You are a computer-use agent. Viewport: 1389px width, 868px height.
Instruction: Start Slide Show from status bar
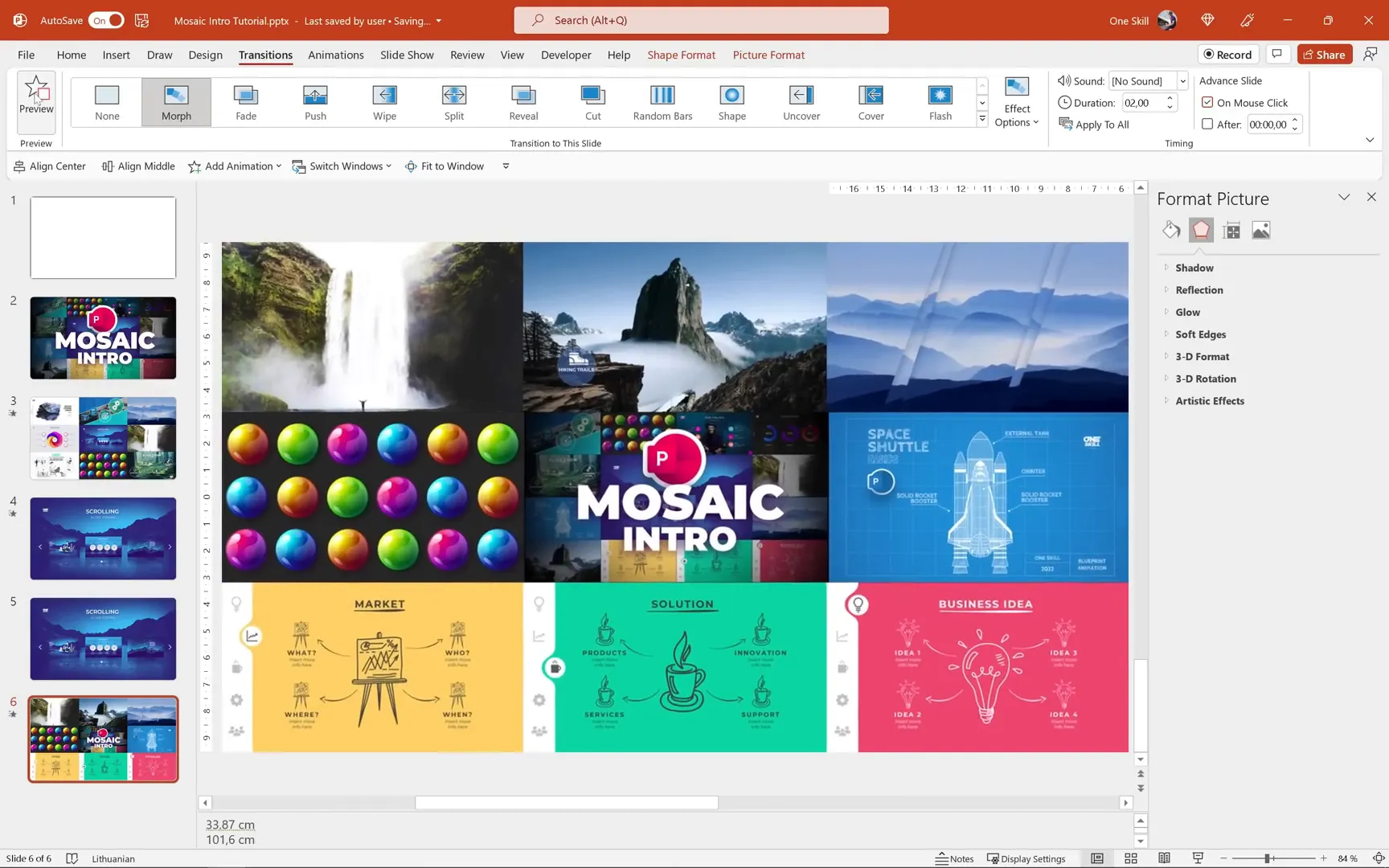(x=1198, y=858)
